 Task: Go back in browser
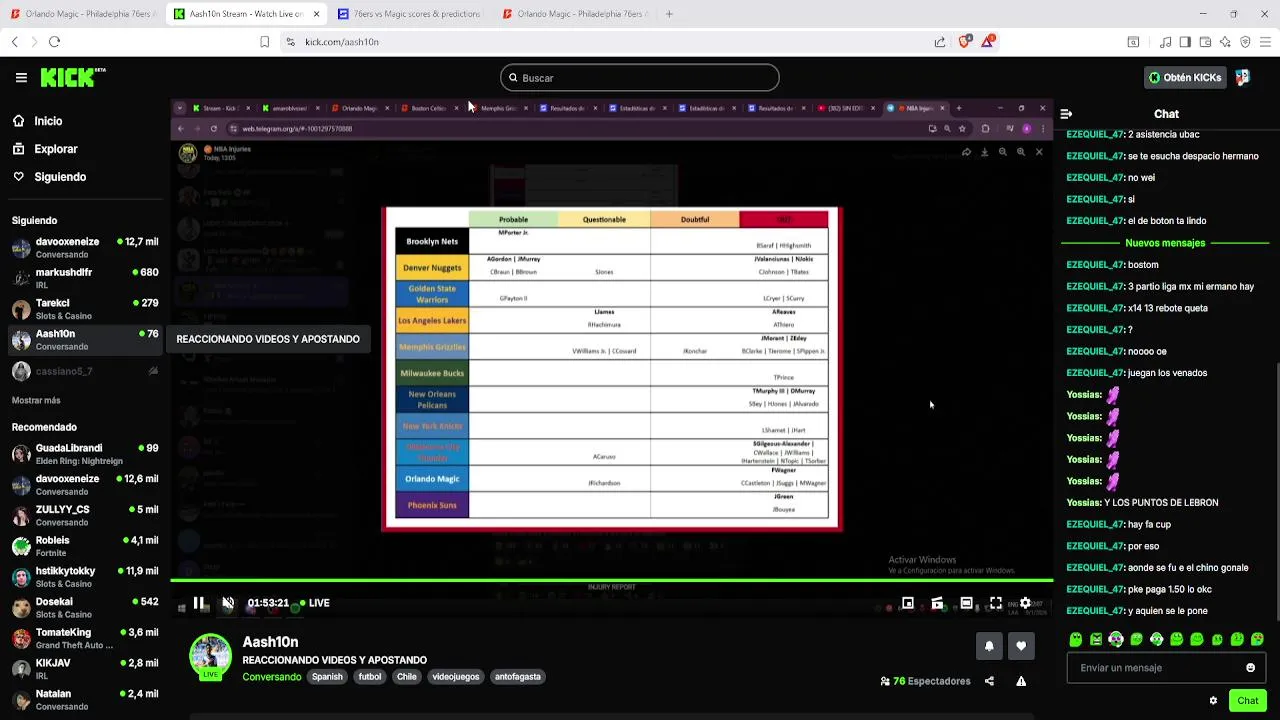[x=15, y=42]
